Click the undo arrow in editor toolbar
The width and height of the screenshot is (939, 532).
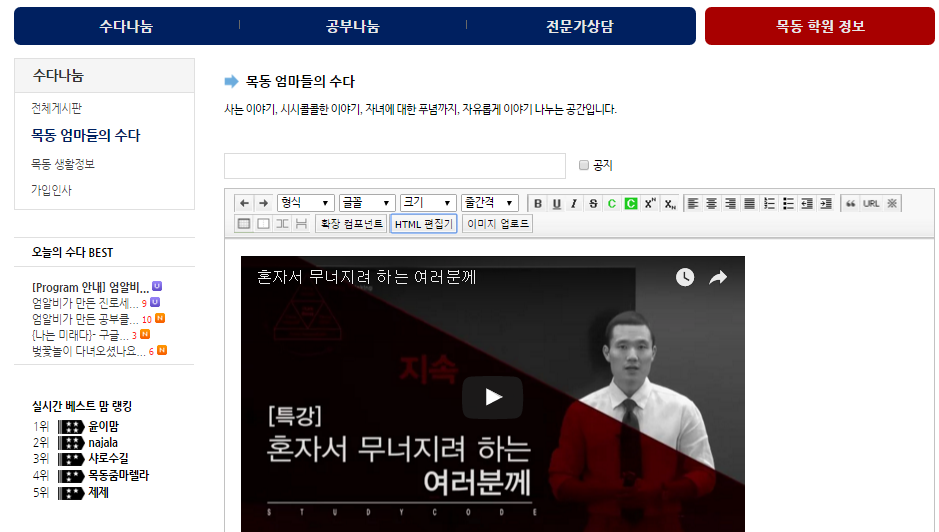245,203
